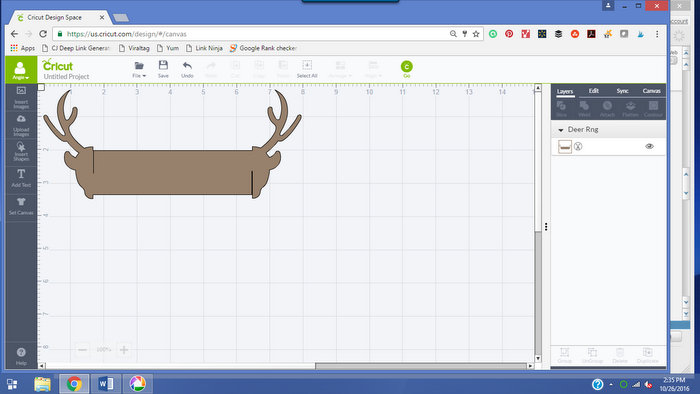
Task: Click the greyed Redo arrow in the toolbar
Action: [211, 69]
